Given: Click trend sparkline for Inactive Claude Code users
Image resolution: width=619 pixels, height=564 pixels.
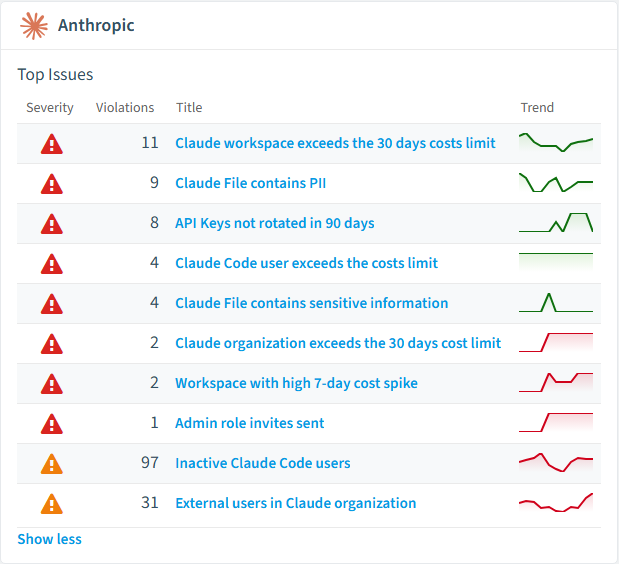Looking at the screenshot, I should coord(556,463).
